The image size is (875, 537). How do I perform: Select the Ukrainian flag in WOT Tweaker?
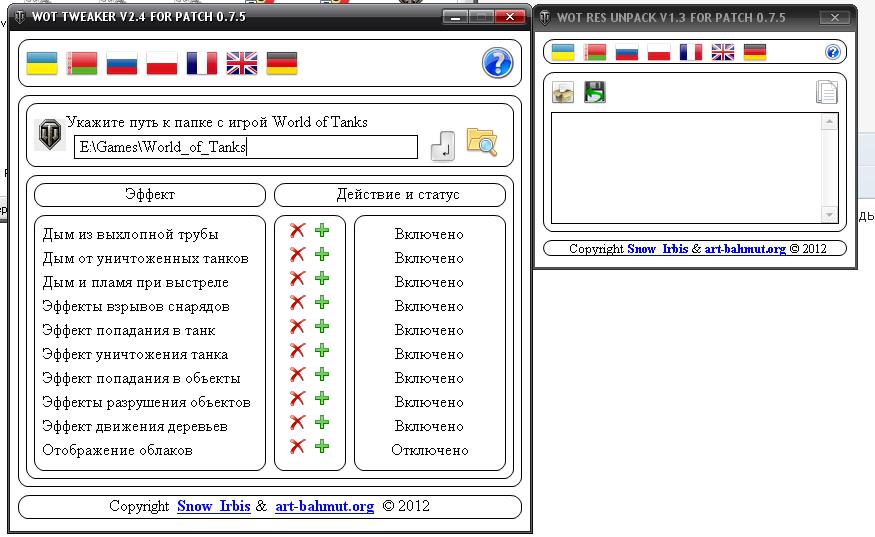pos(41,64)
